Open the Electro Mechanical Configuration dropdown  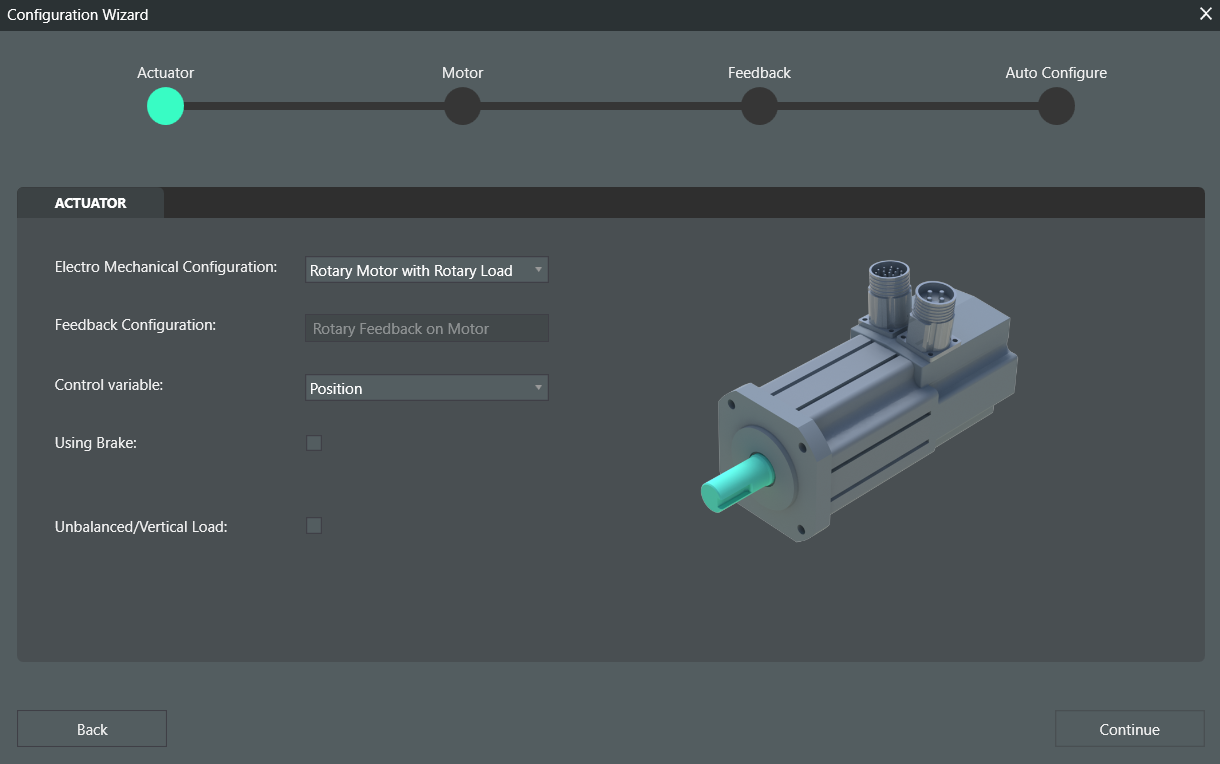tap(427, 270)
